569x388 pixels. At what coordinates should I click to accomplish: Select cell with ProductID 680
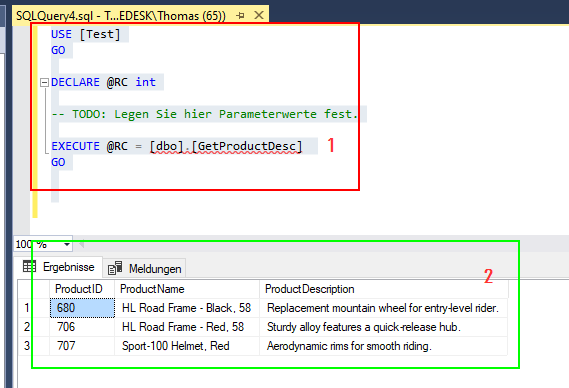coord(82,308)
